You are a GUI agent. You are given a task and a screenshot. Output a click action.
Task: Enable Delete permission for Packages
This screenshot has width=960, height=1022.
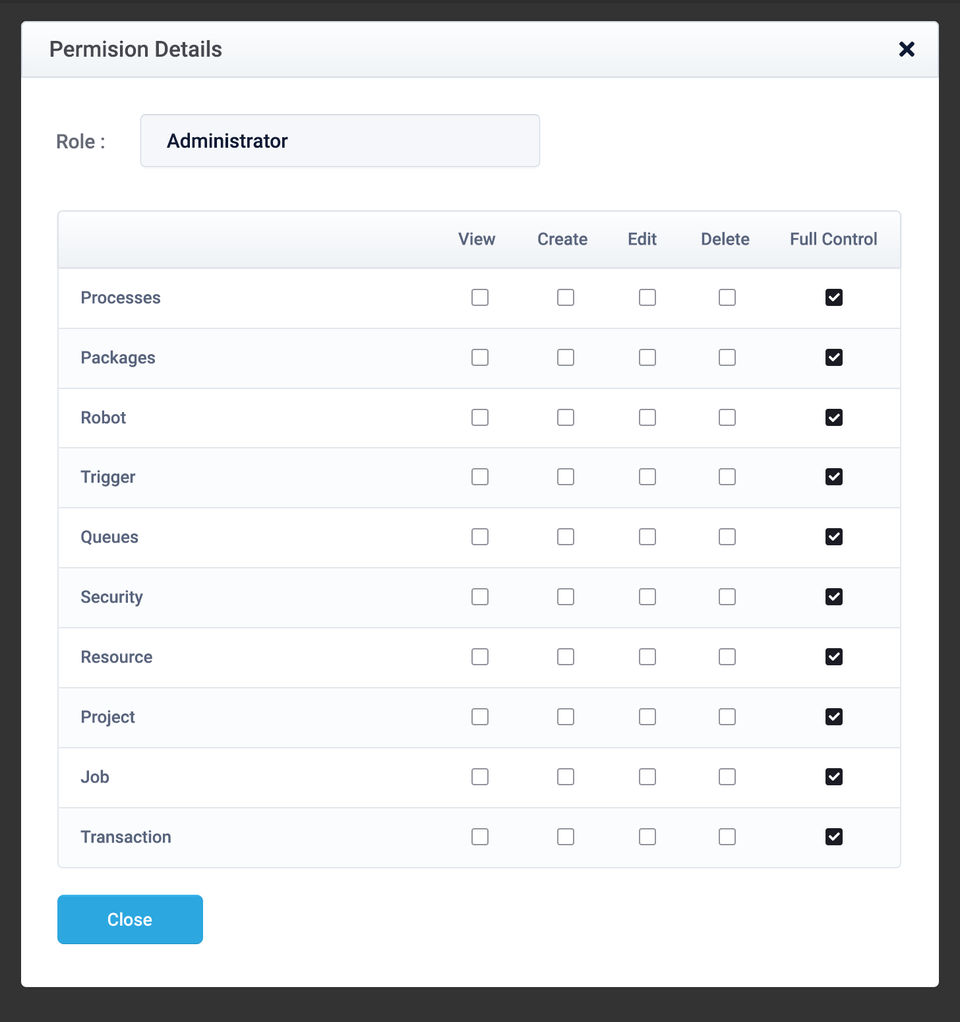(727, 357)
